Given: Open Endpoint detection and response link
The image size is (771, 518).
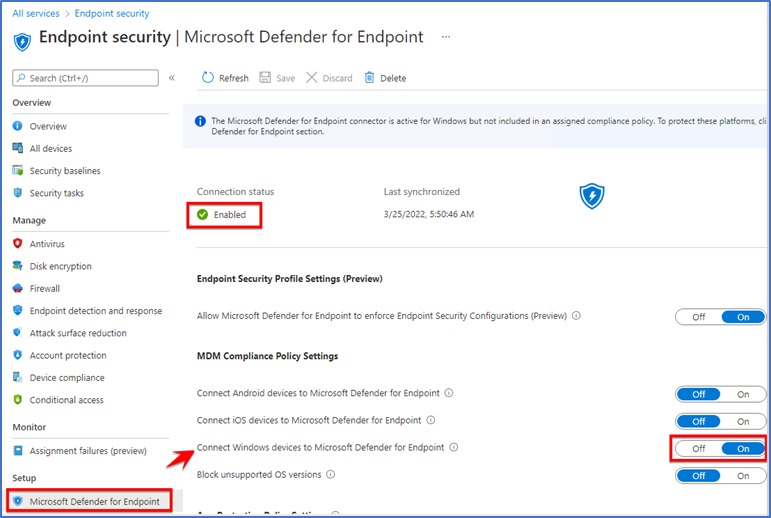Looking at the screenshot, I should [x=96, y=310].
